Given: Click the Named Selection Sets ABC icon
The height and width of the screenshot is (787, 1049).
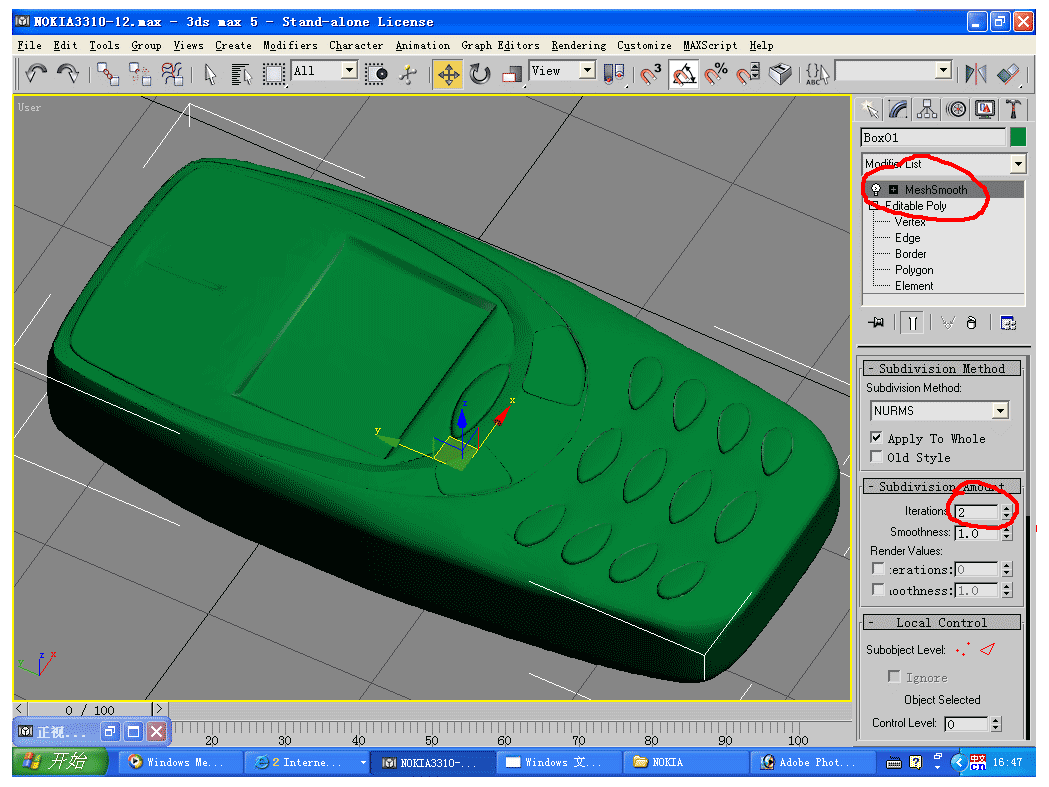Looking at the screenshot, I should click(817, 74).
